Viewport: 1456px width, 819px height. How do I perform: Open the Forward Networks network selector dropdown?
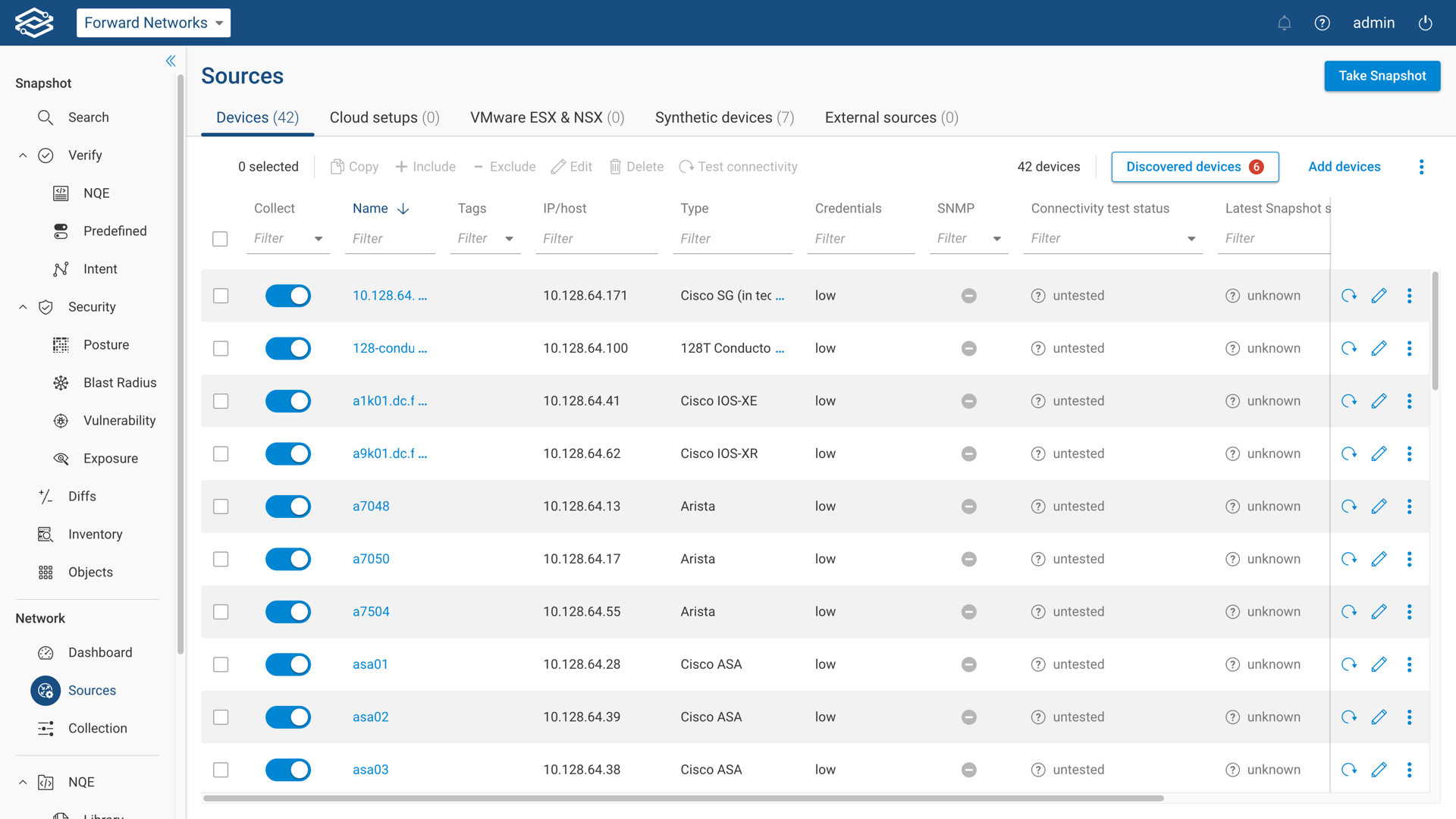[x=153, y=23]
